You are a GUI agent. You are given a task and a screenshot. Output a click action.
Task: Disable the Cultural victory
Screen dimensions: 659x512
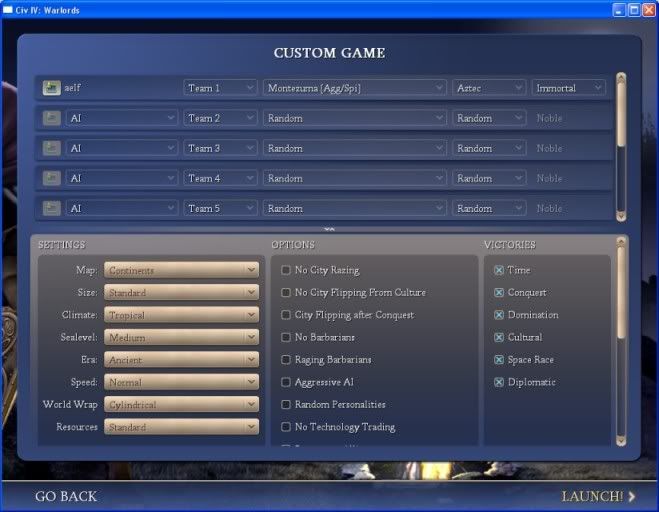pyautogui.click(x=499, y=337)
